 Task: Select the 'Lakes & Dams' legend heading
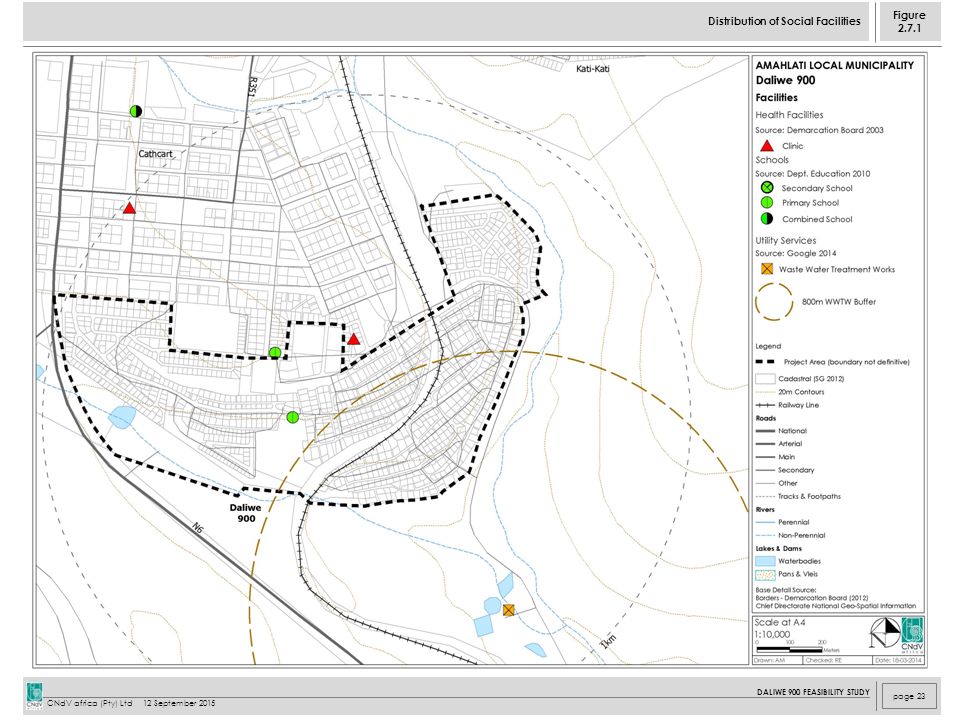pos(778,549)
